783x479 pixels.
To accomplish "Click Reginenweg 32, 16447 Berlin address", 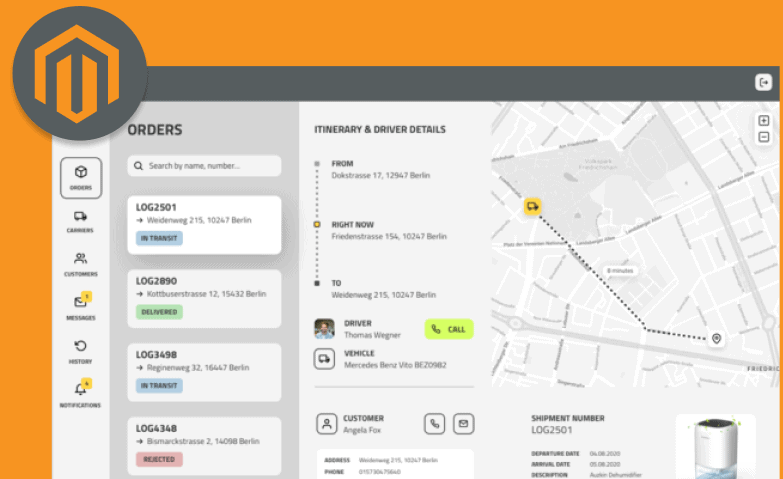I will (x=198, y=368).
